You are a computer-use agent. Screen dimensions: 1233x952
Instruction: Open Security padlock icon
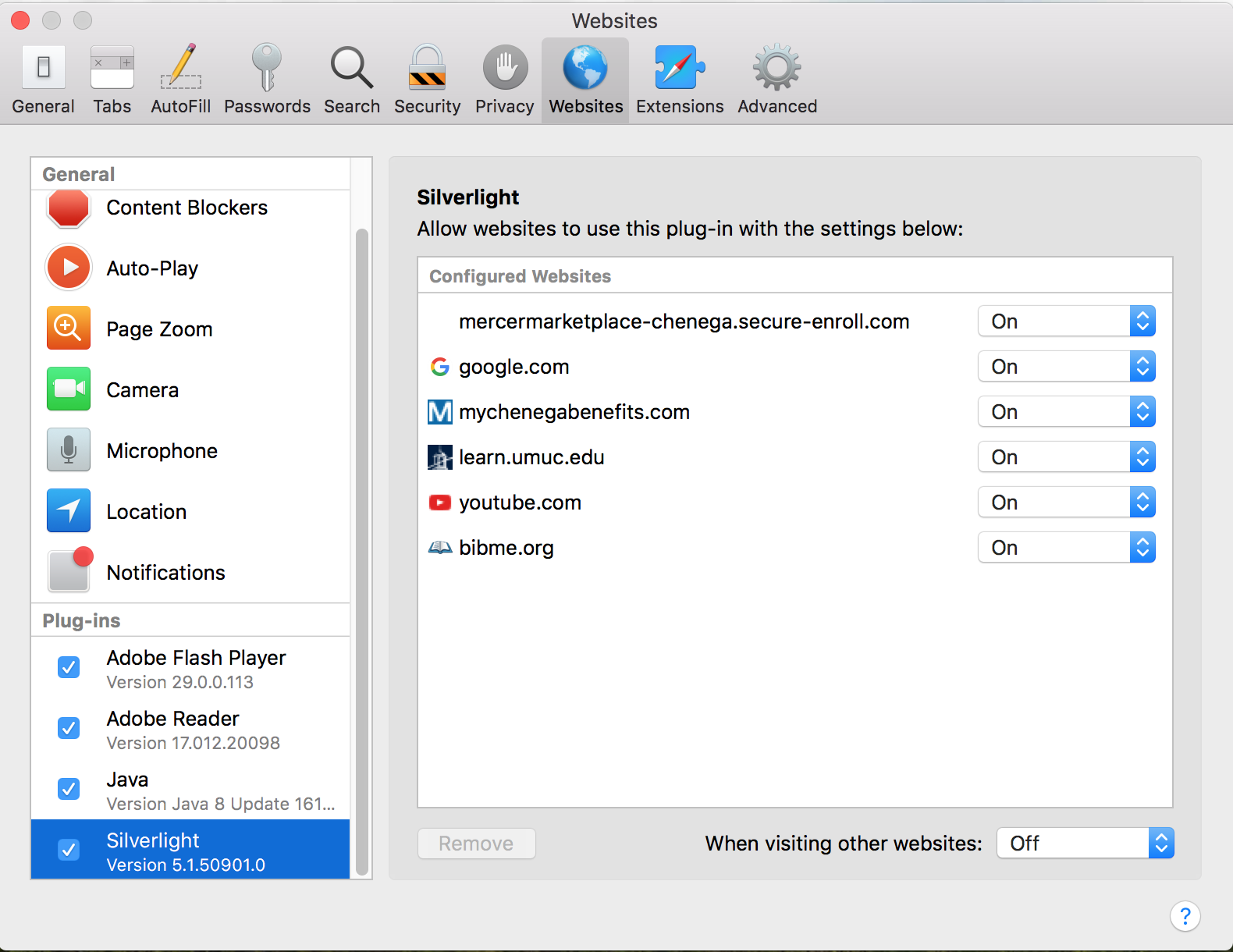(428, 67)
